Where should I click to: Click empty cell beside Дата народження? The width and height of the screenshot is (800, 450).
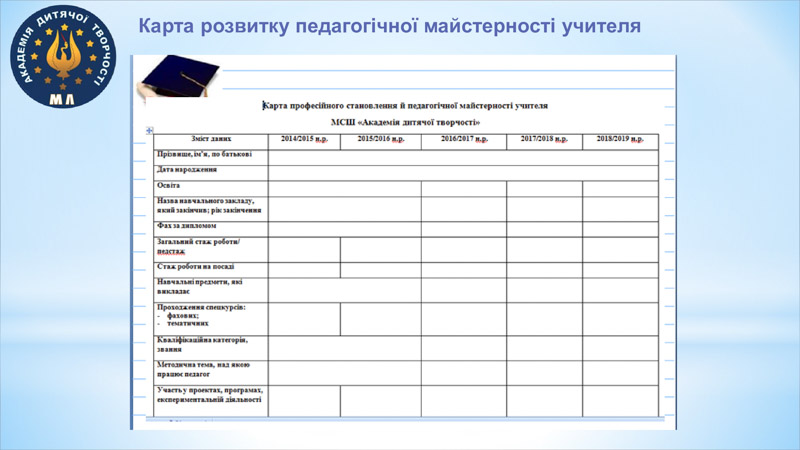point(463,173)
